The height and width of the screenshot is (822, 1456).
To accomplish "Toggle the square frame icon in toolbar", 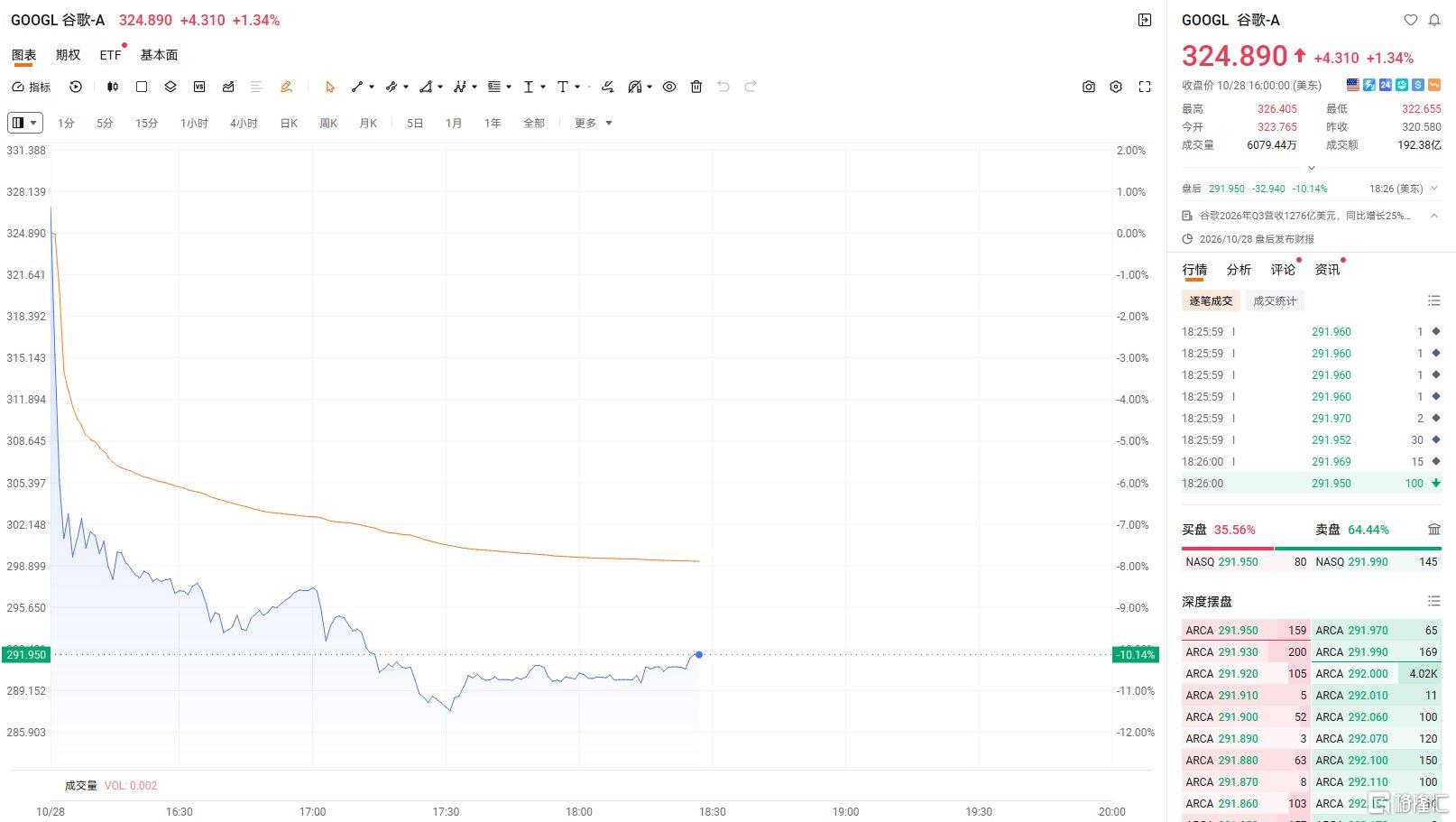I will (x=142, y=87).
